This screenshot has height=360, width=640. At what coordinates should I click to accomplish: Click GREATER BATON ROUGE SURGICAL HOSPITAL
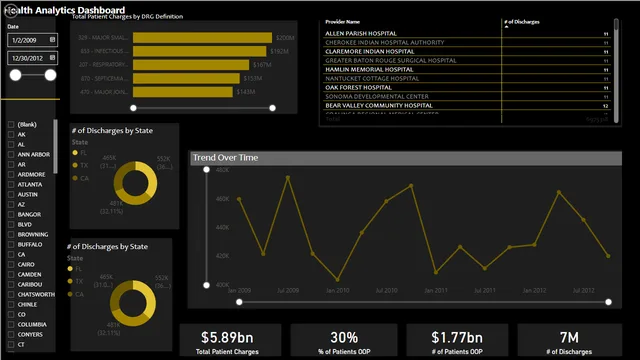[x=467, y=60]
